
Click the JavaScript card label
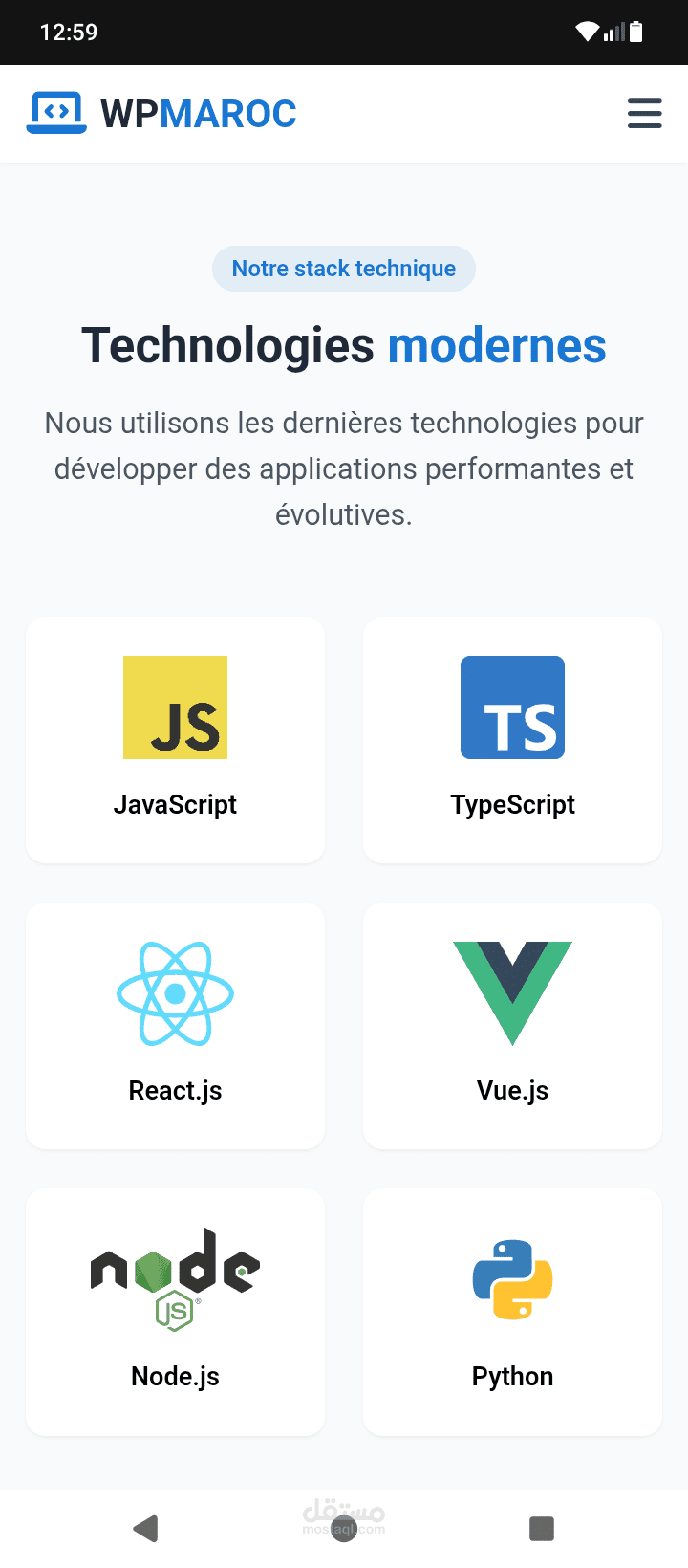pos(175,805)
